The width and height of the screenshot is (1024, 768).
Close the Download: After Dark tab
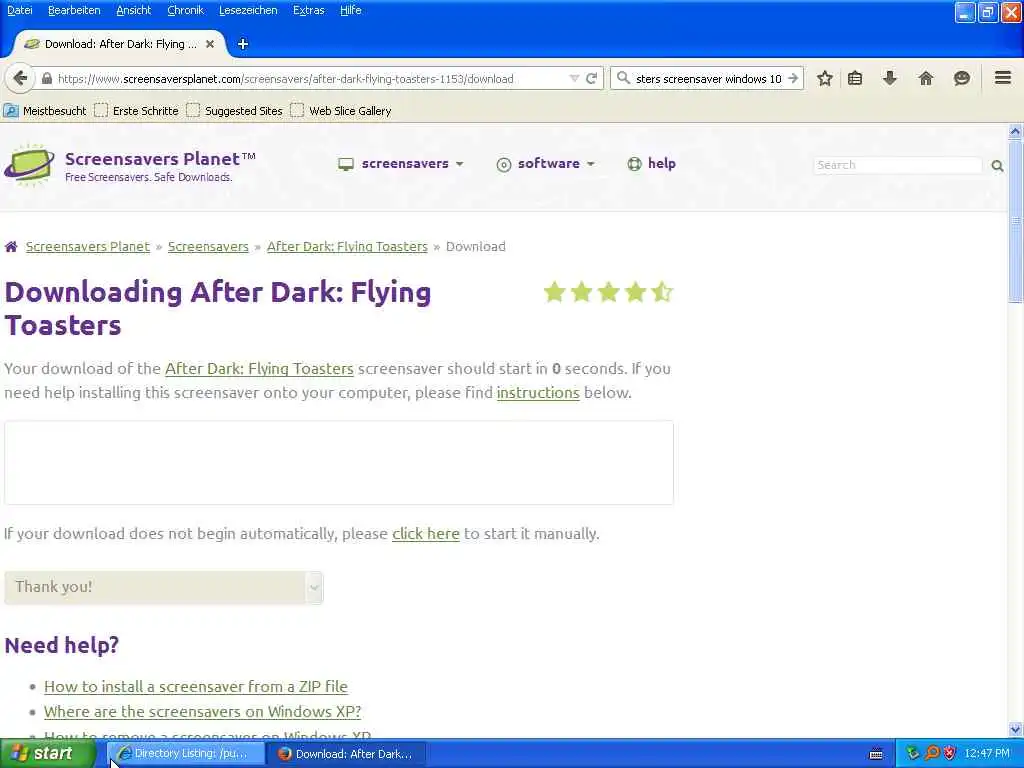coord(210,44)
